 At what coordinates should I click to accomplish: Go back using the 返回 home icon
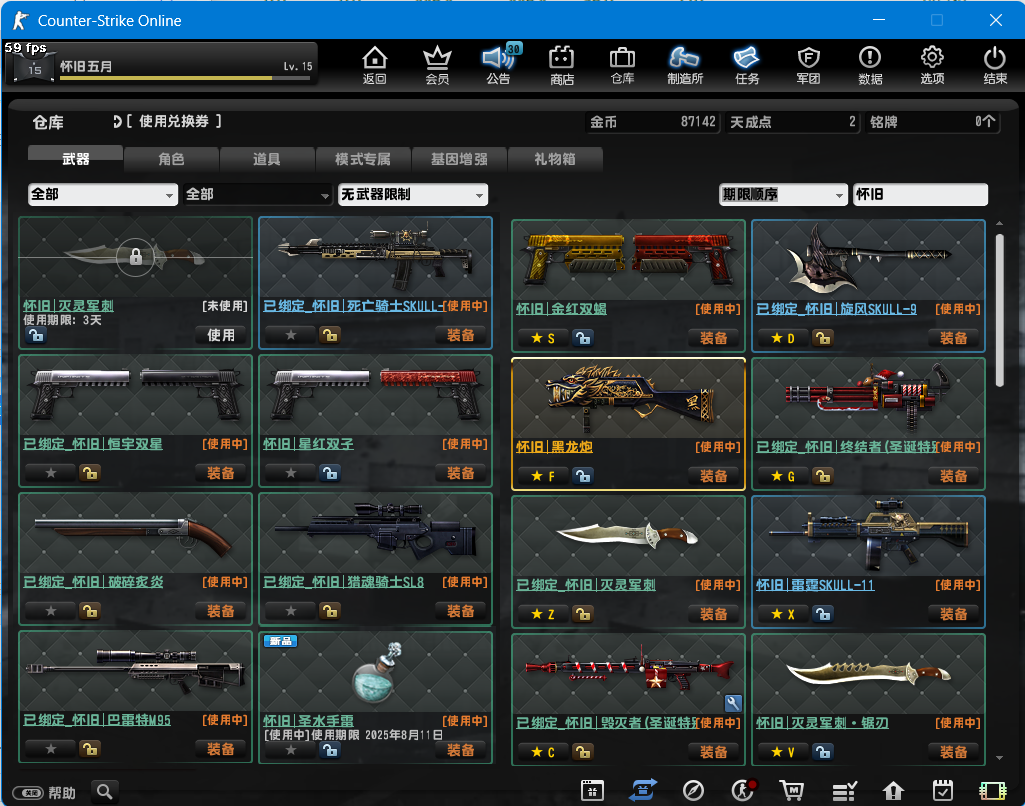pyautogui.click(x=375, y=65)
